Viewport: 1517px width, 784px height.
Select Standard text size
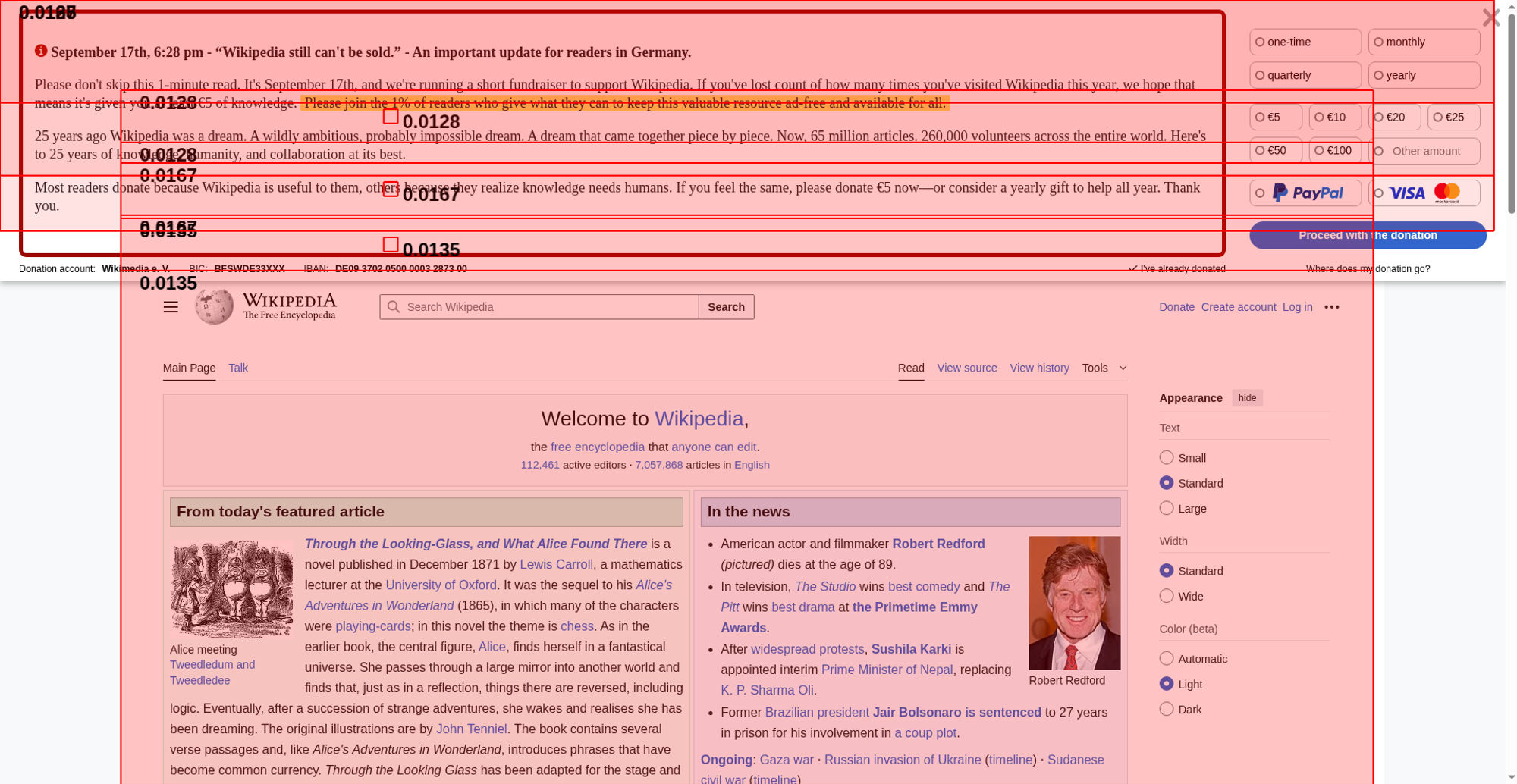click(1167, 483)
